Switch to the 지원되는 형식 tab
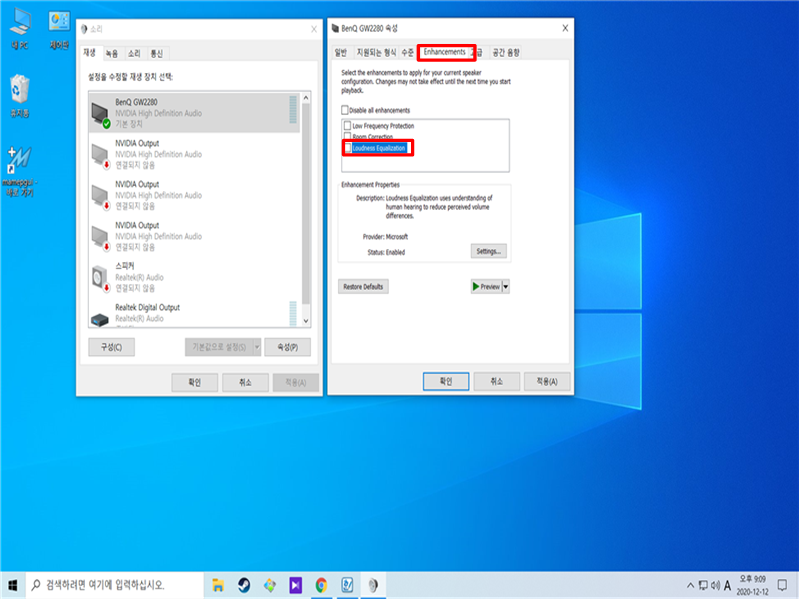The width and height of the screenshot is (800, 600). pos(376,53)
